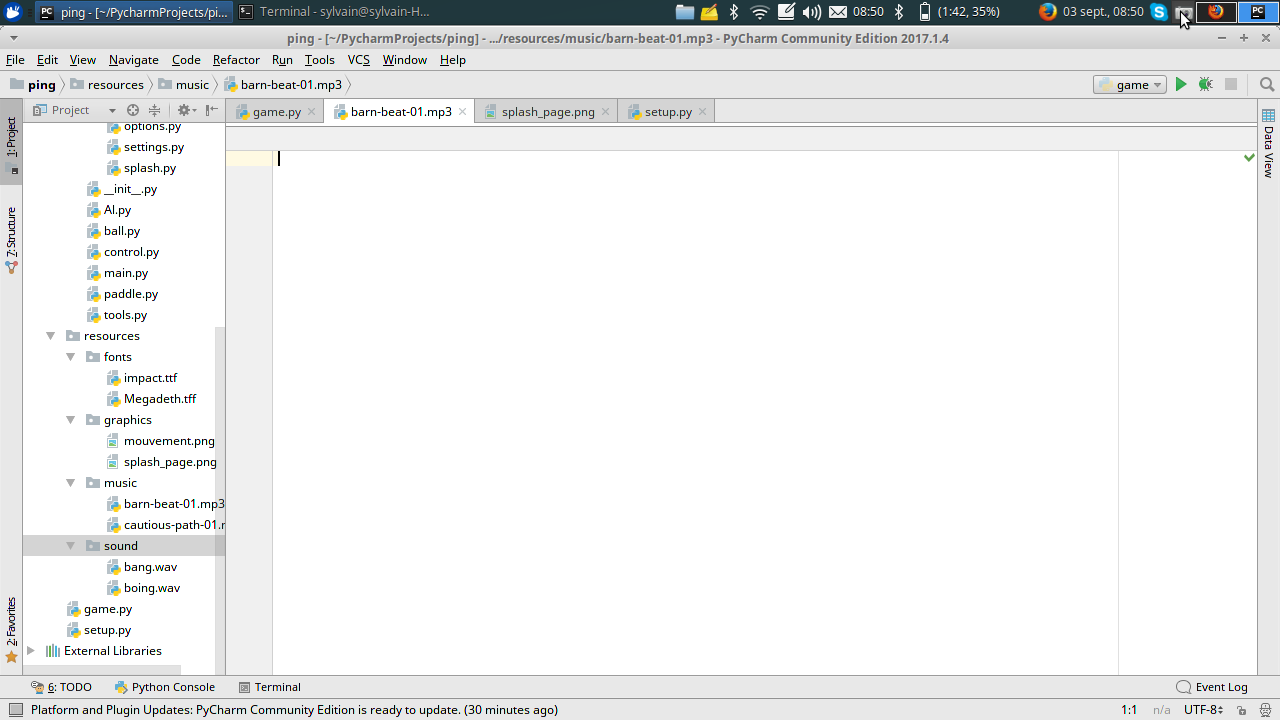The width and height of the screenshot is (1280, 720).
Task: Open Search Everywhere magnifier icon
Action: tap(1266, 85)
